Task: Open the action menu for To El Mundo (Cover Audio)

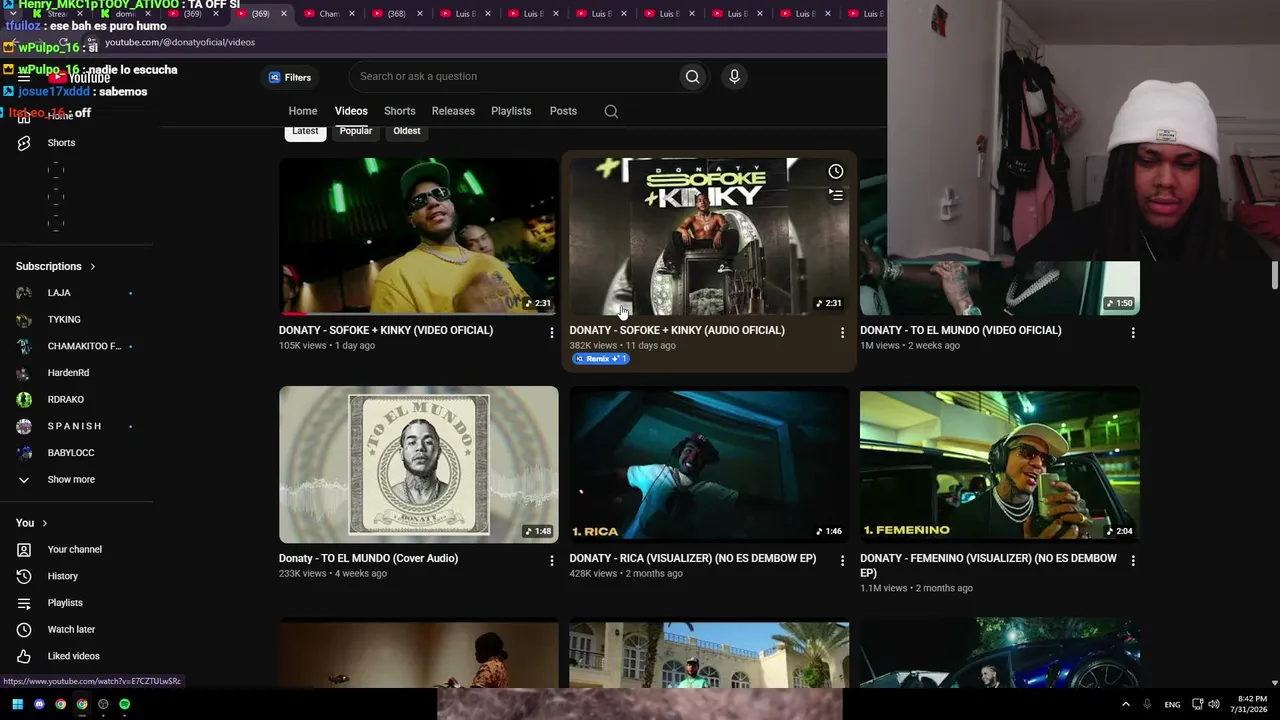Action: (x=551, y=560)
